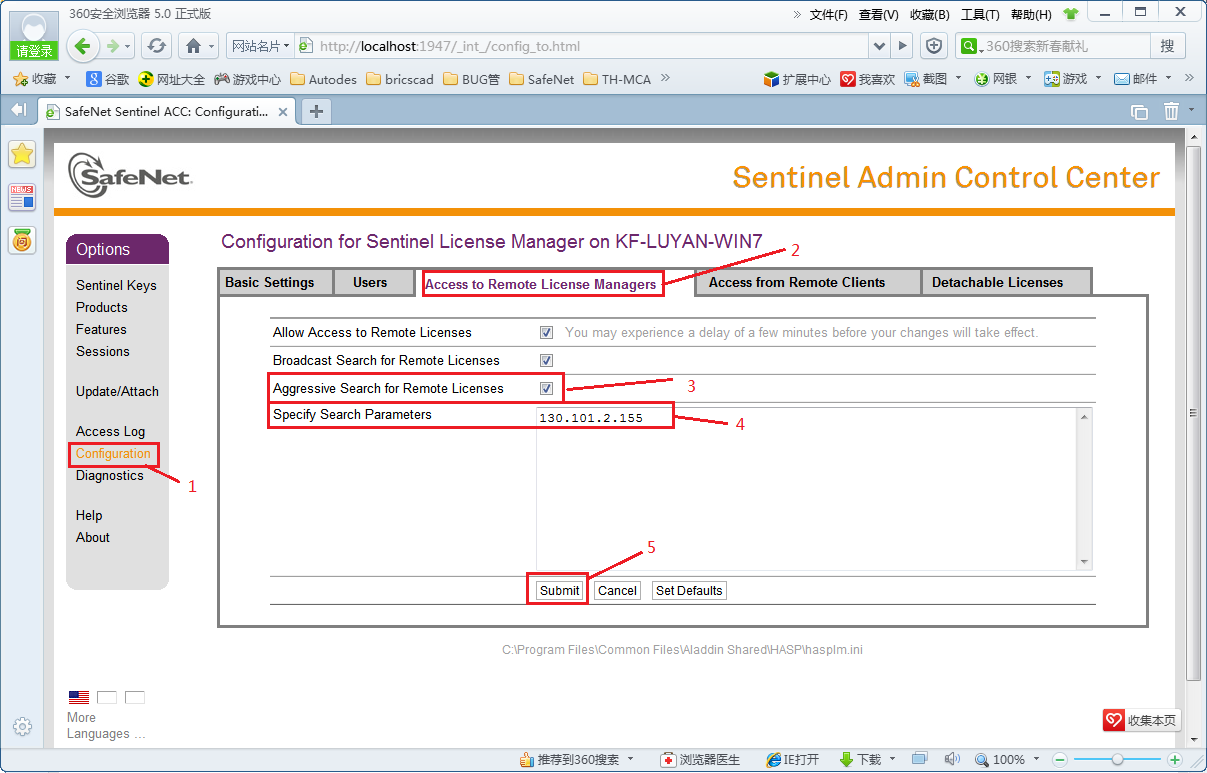The height and width of the screenshot is (773, 1207).
Task: Open the news sidebar icon
Action: tap(22, 197)
